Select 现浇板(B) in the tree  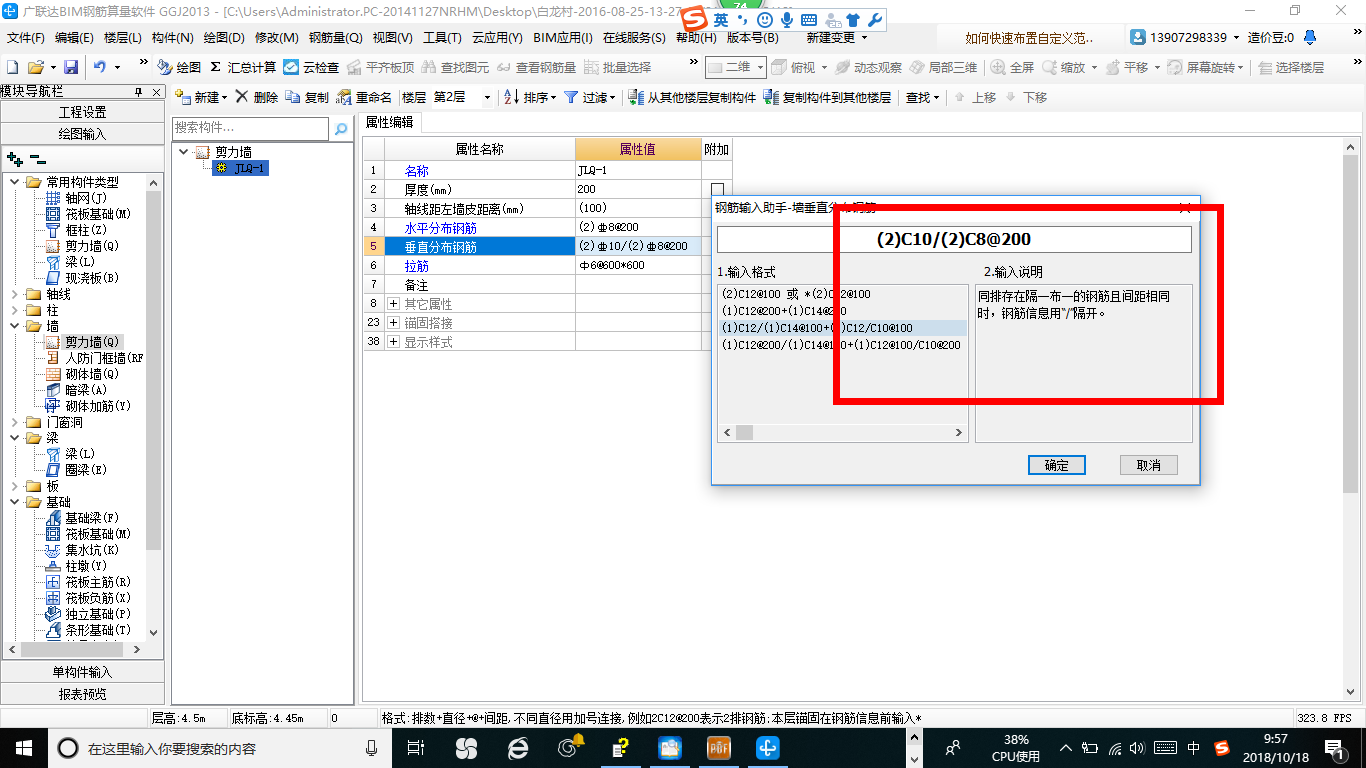coord(83,278)
